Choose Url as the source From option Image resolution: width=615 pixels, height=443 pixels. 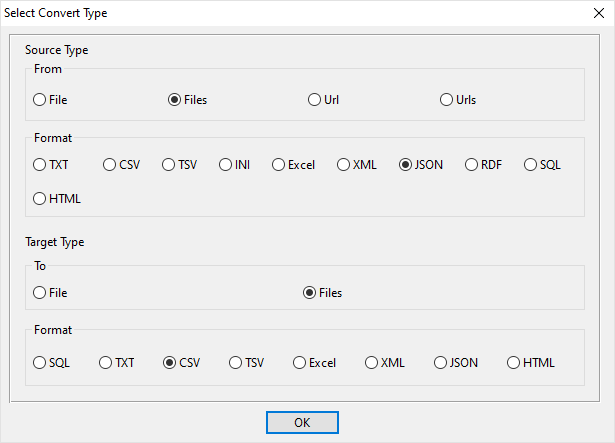pyautogui.click(x=315, y=100)
